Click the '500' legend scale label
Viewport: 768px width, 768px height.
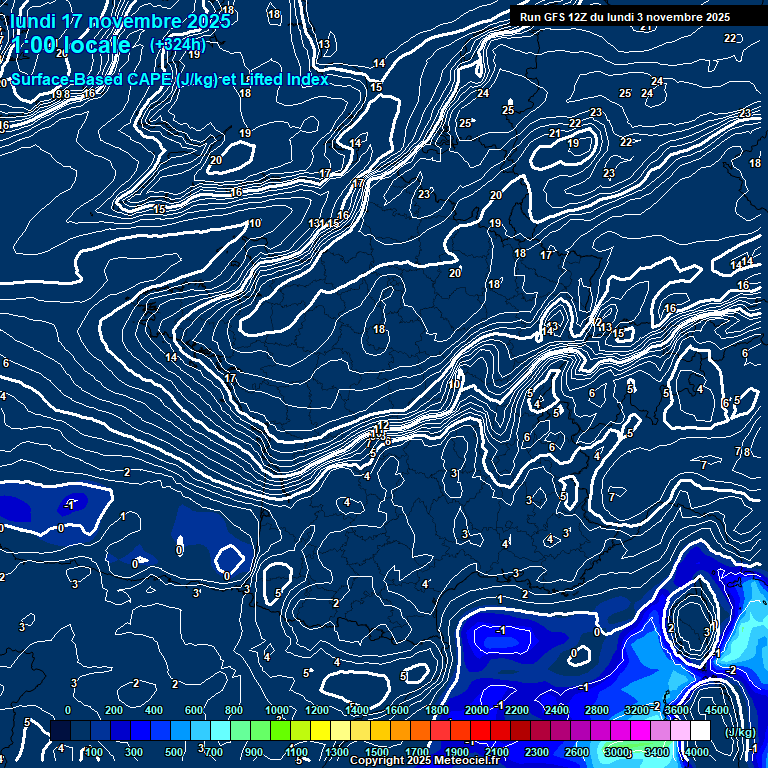click(x=174, y=752)
